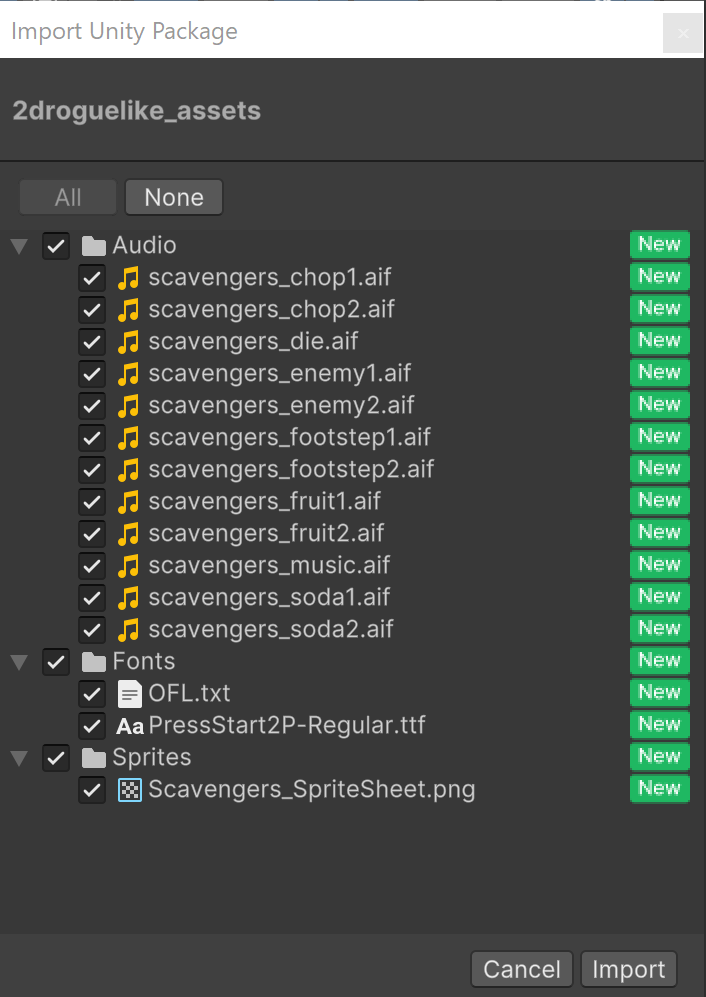Click the Sprites folder icon
The height and width of the screenshot is (997, 706).
point(94,758)
